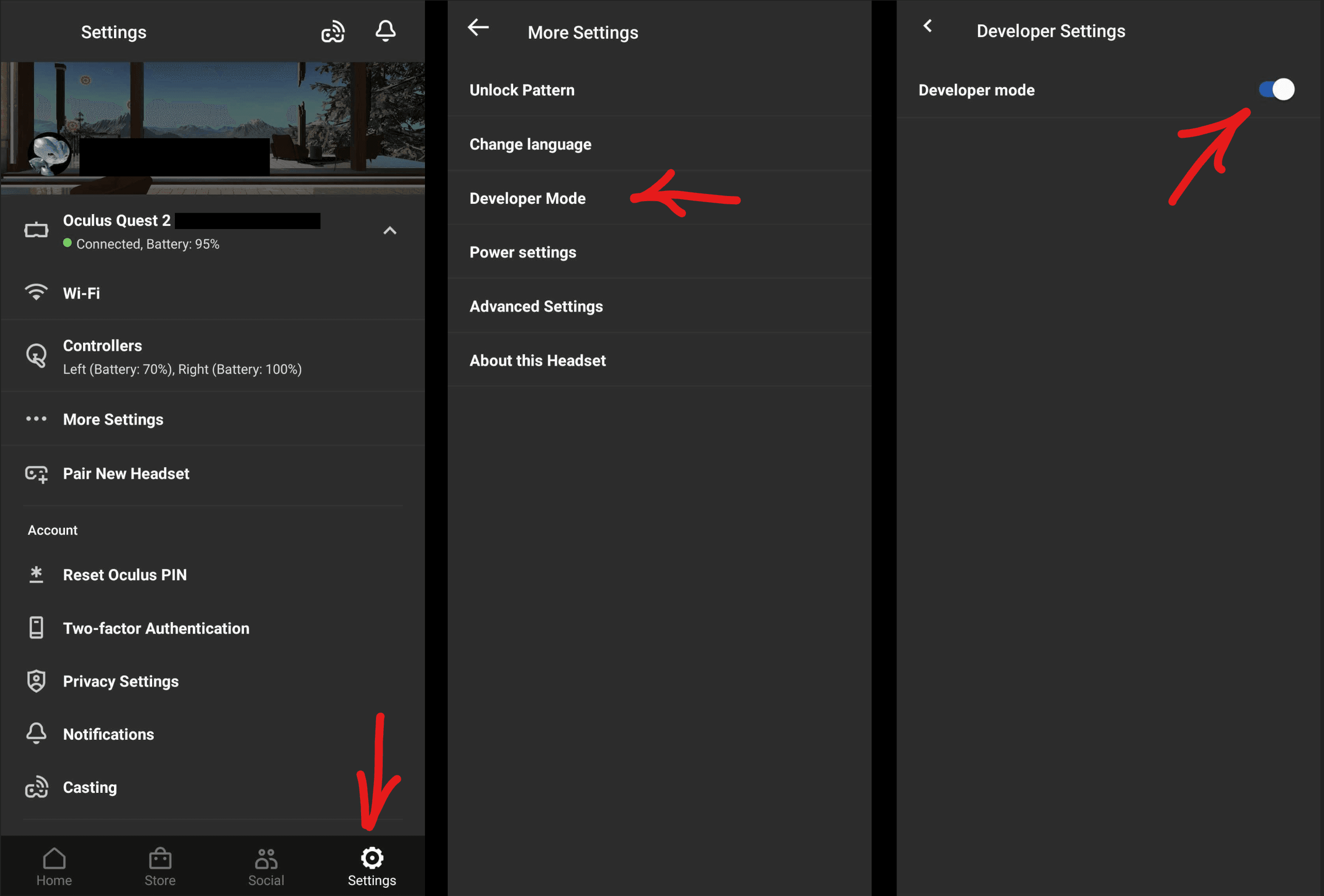1324x896 pixels.
Task: Go back from More Settings screen
Action: pyautogui.click(x=478, y=27)
